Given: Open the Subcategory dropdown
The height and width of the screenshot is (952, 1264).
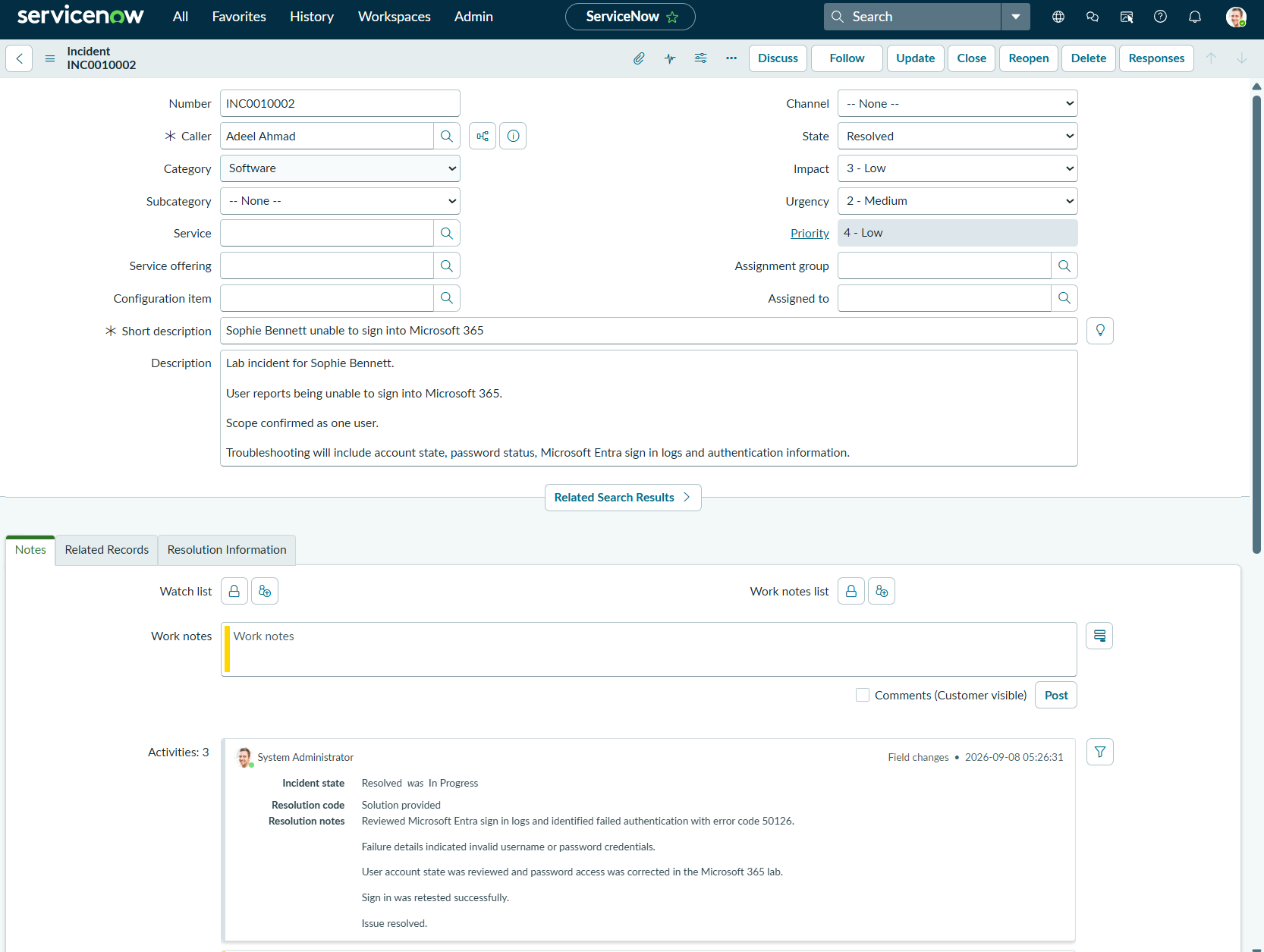Looking at the screenshot, I should pyautogui.click(x=340, y=201).
